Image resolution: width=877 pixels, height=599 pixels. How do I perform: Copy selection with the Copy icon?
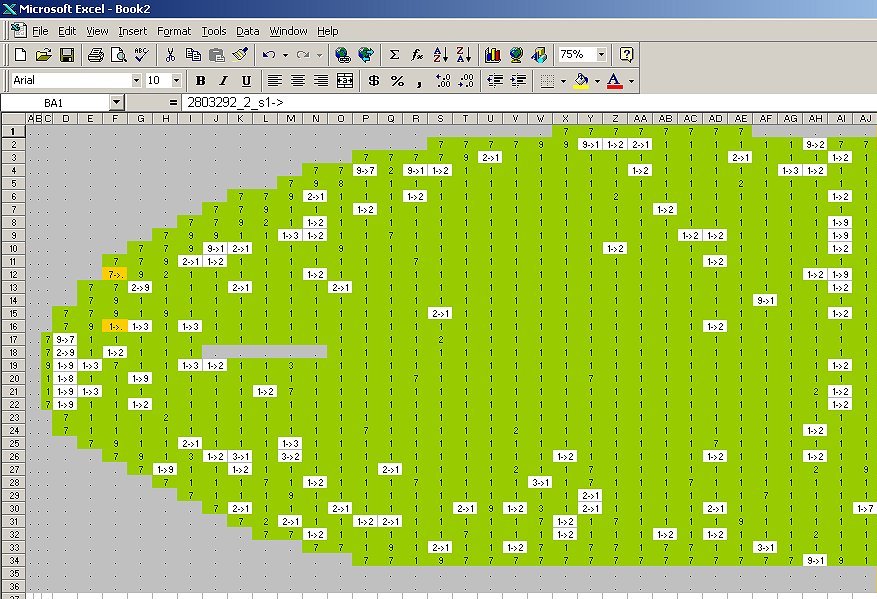tap(193, 55)
